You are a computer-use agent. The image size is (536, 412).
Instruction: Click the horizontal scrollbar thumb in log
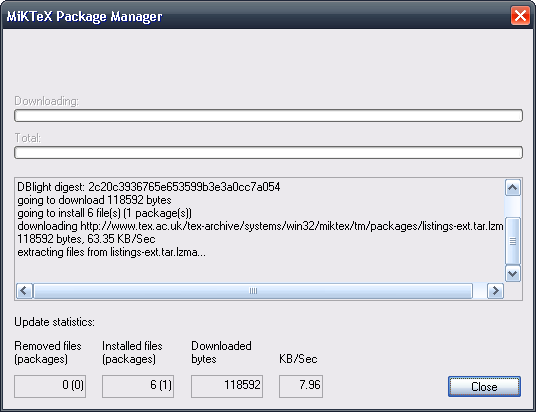tap(253, 291)
